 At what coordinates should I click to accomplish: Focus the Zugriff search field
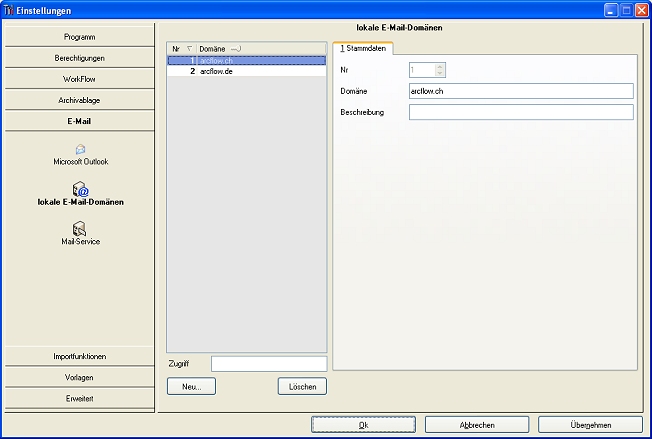pos(268,364)
